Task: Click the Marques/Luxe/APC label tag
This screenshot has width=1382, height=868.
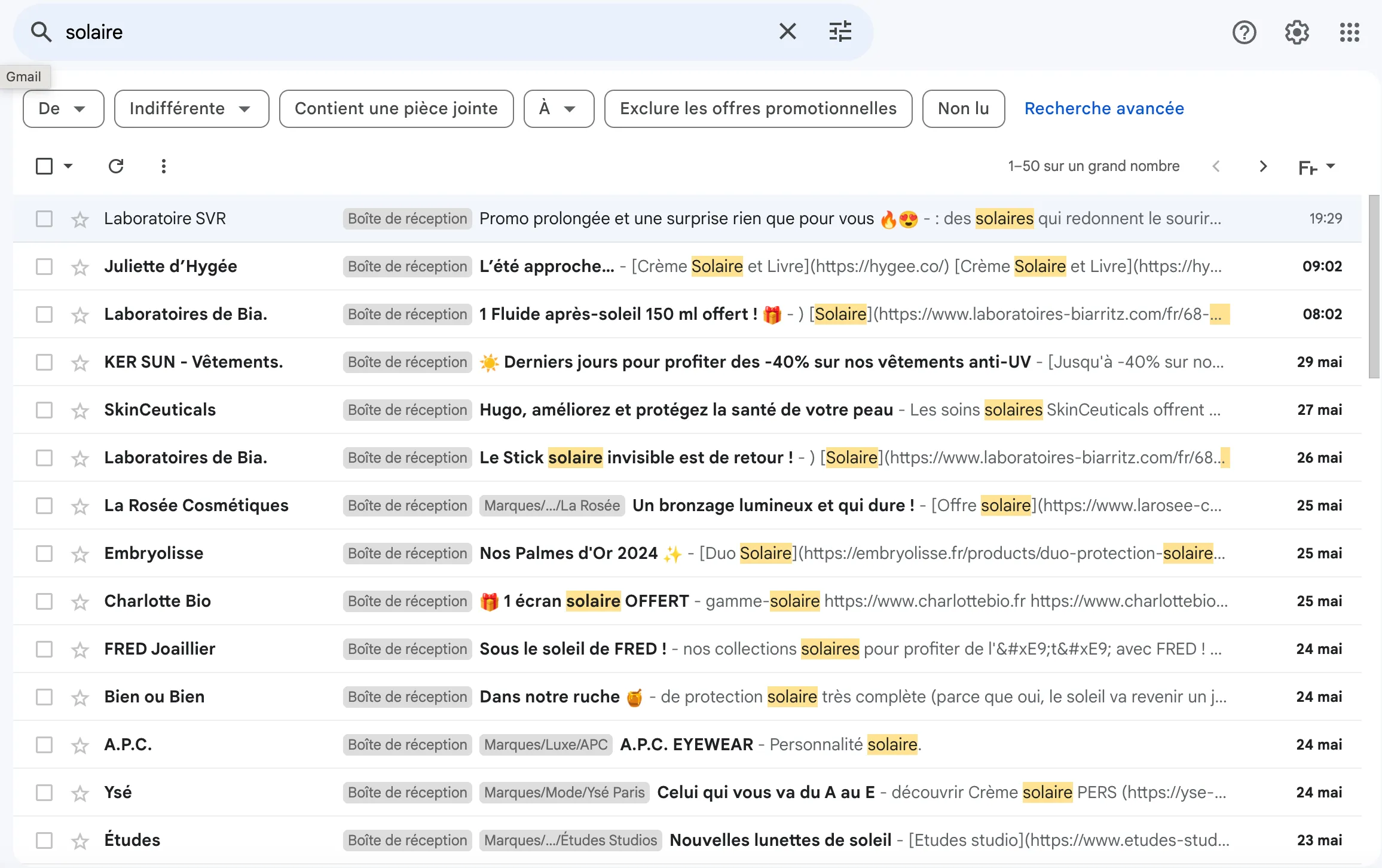Action: (x=546, y=745)
